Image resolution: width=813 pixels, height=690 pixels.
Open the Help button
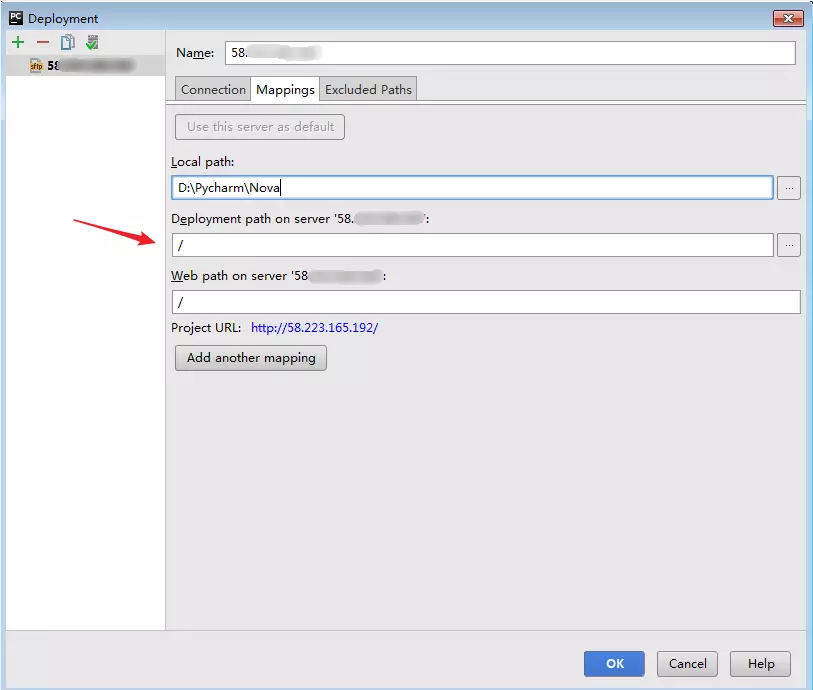click(761, 664)
